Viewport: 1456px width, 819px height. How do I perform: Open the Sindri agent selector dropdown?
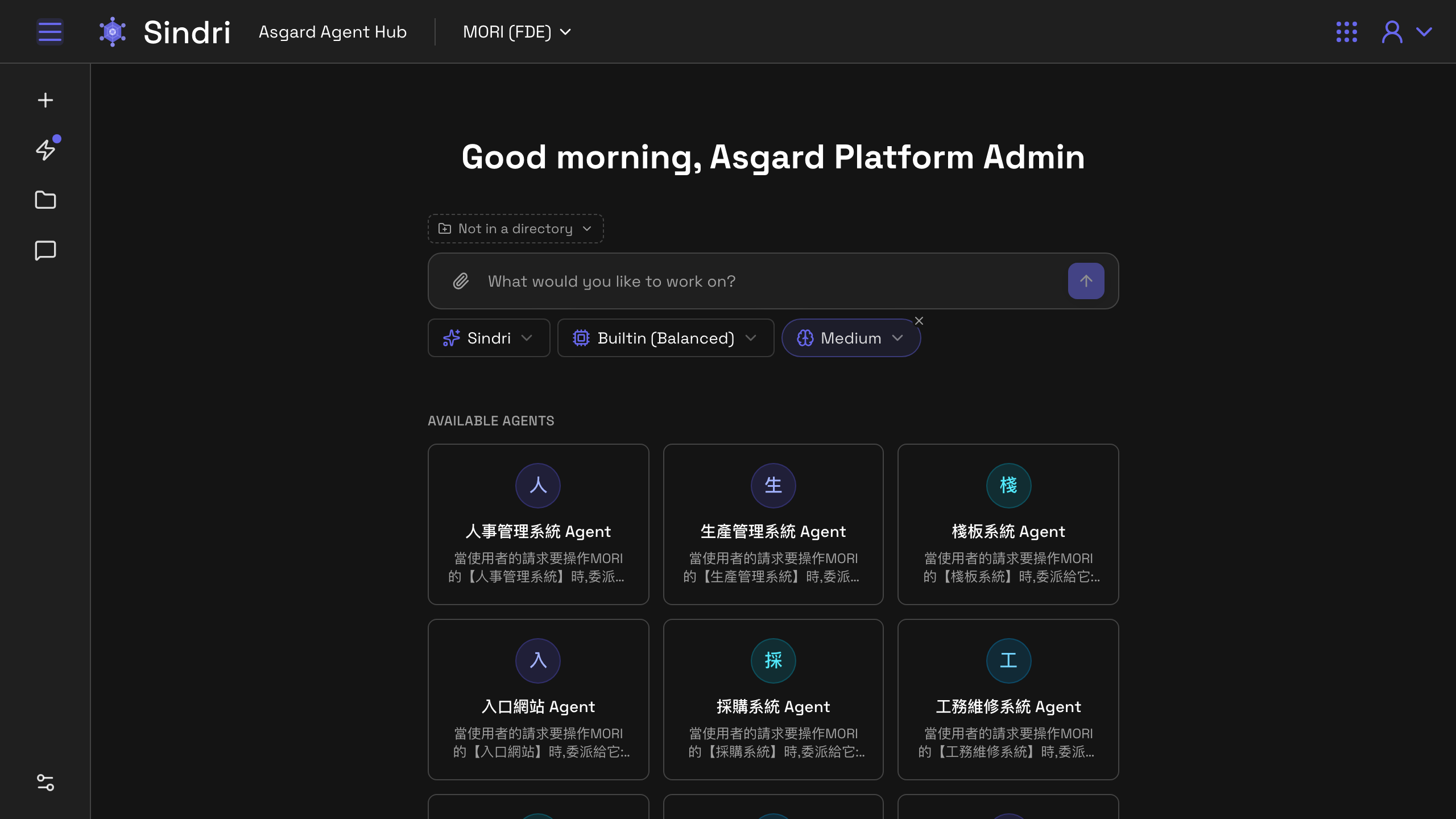pos(489,338)
